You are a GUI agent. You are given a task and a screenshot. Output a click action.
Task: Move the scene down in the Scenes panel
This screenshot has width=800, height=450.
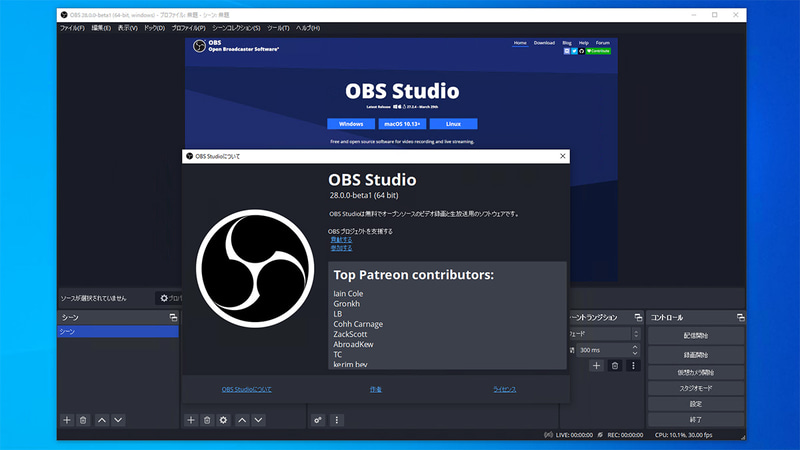[x=118, y=420]
